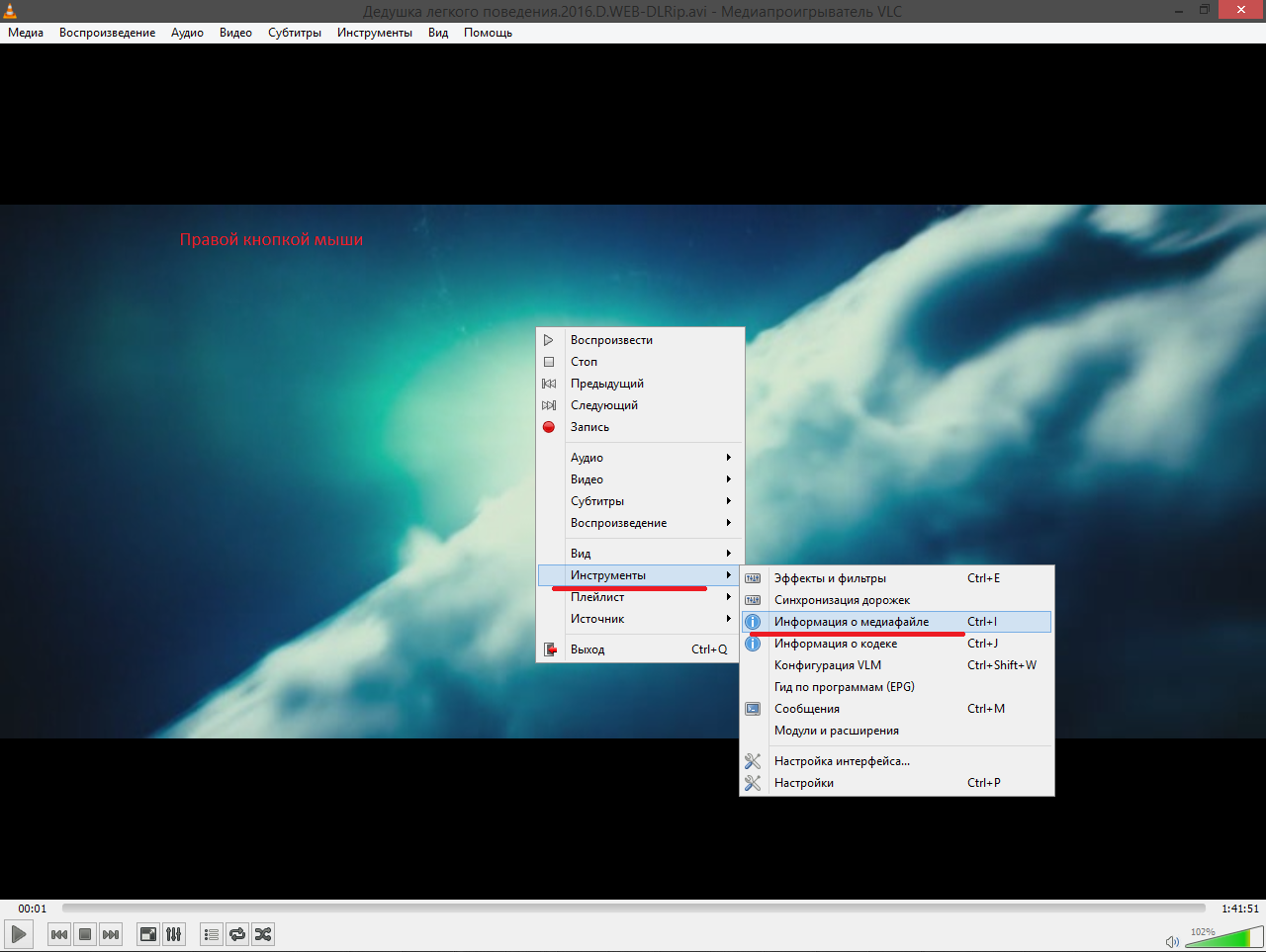Click the playback seek bar
This screenshot has height=952, width=1266.
coord(633,908)
